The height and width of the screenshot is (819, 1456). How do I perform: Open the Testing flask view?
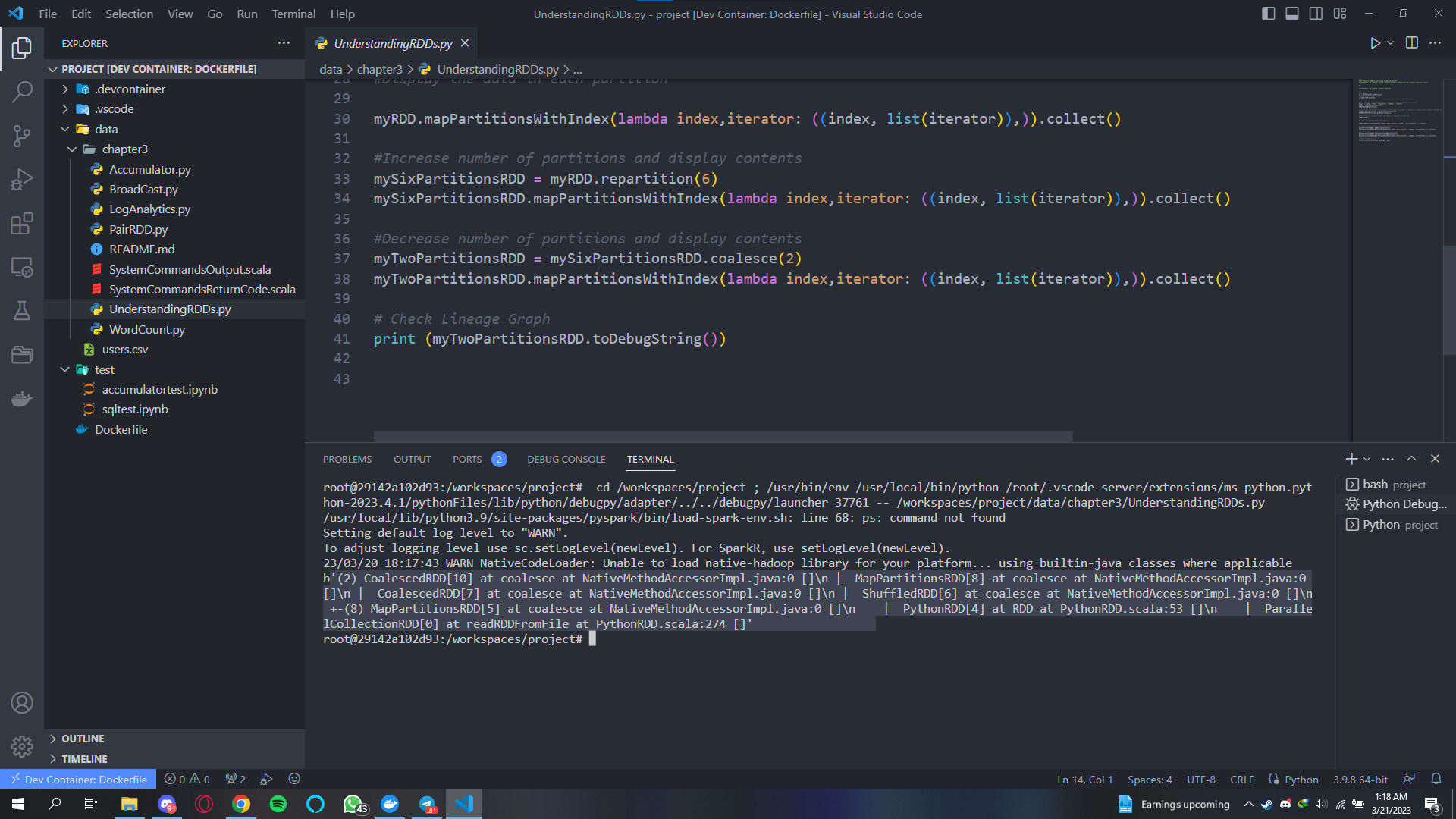(22, 311)
